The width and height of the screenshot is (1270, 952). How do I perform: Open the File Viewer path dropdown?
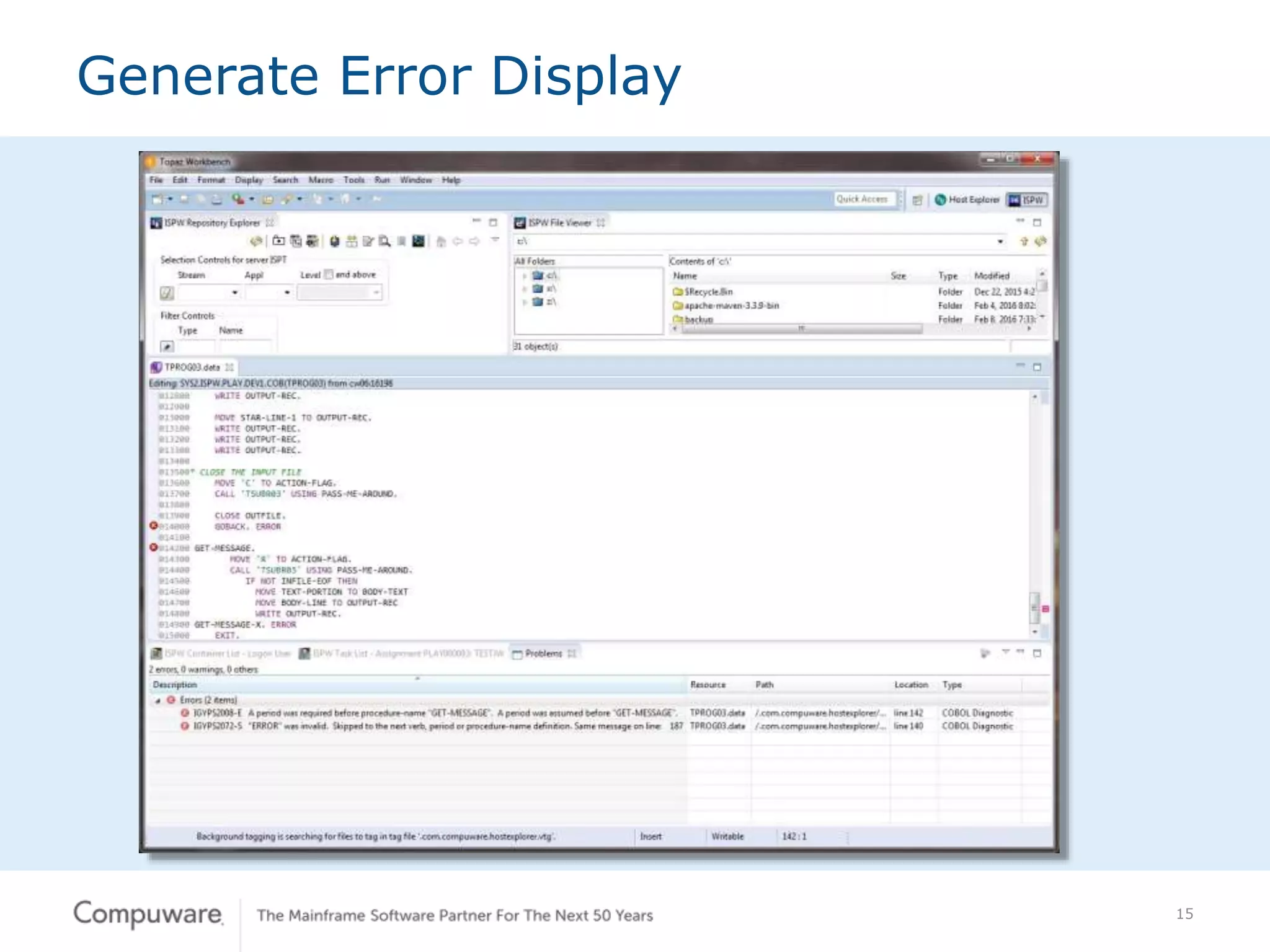1000,242
